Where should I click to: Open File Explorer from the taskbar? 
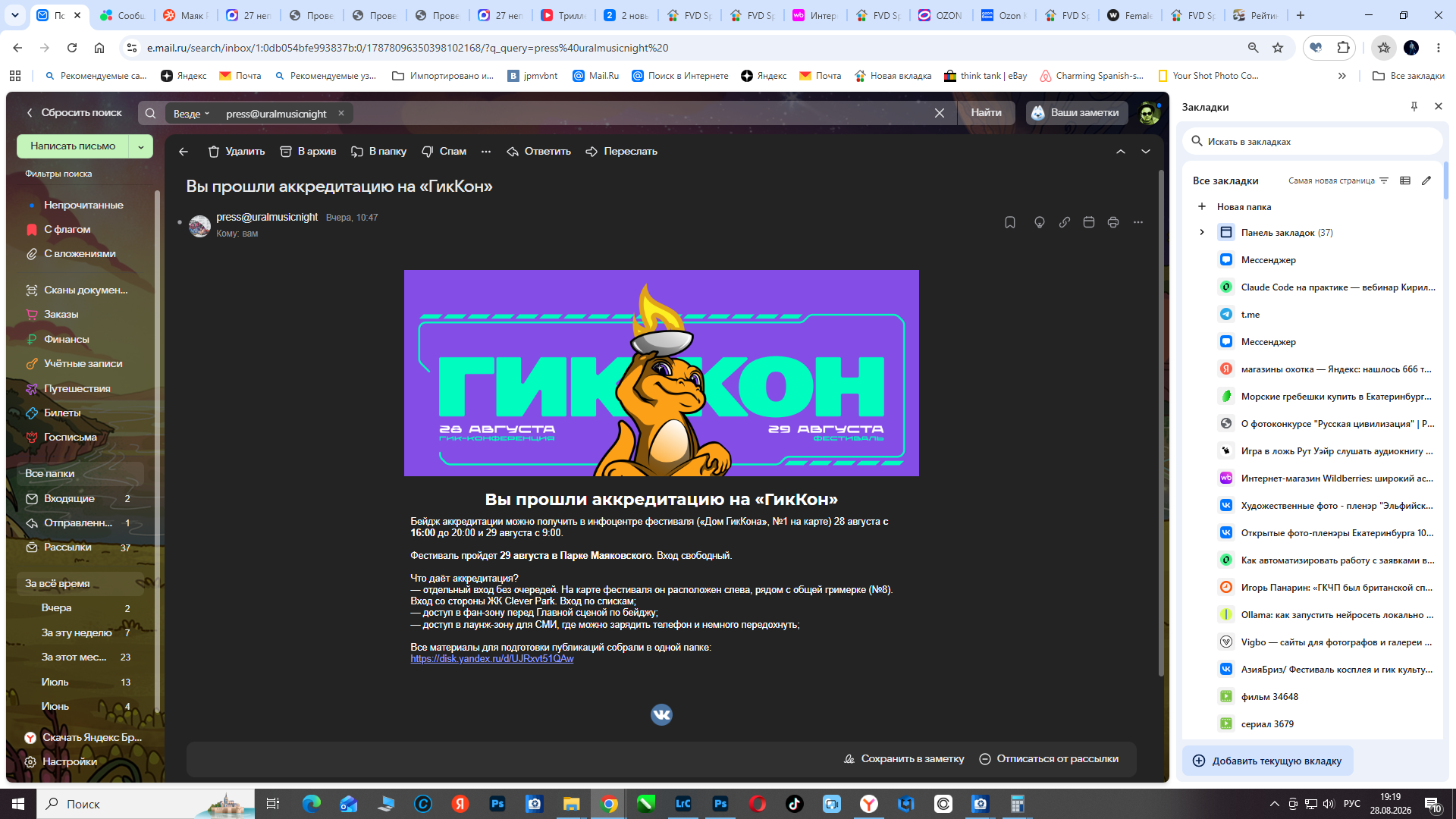572,804
